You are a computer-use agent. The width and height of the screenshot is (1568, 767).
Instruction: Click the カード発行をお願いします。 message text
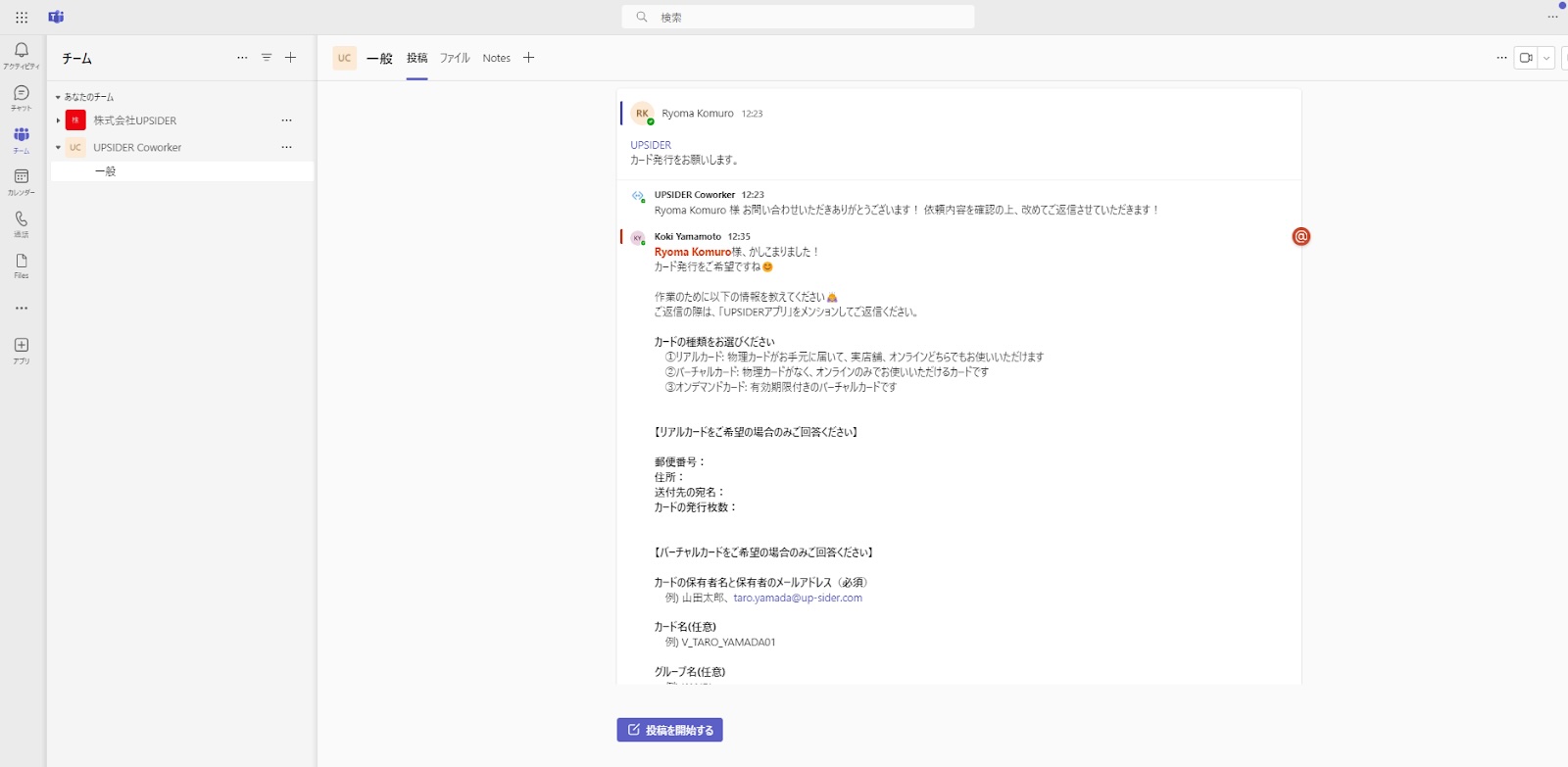685,160
